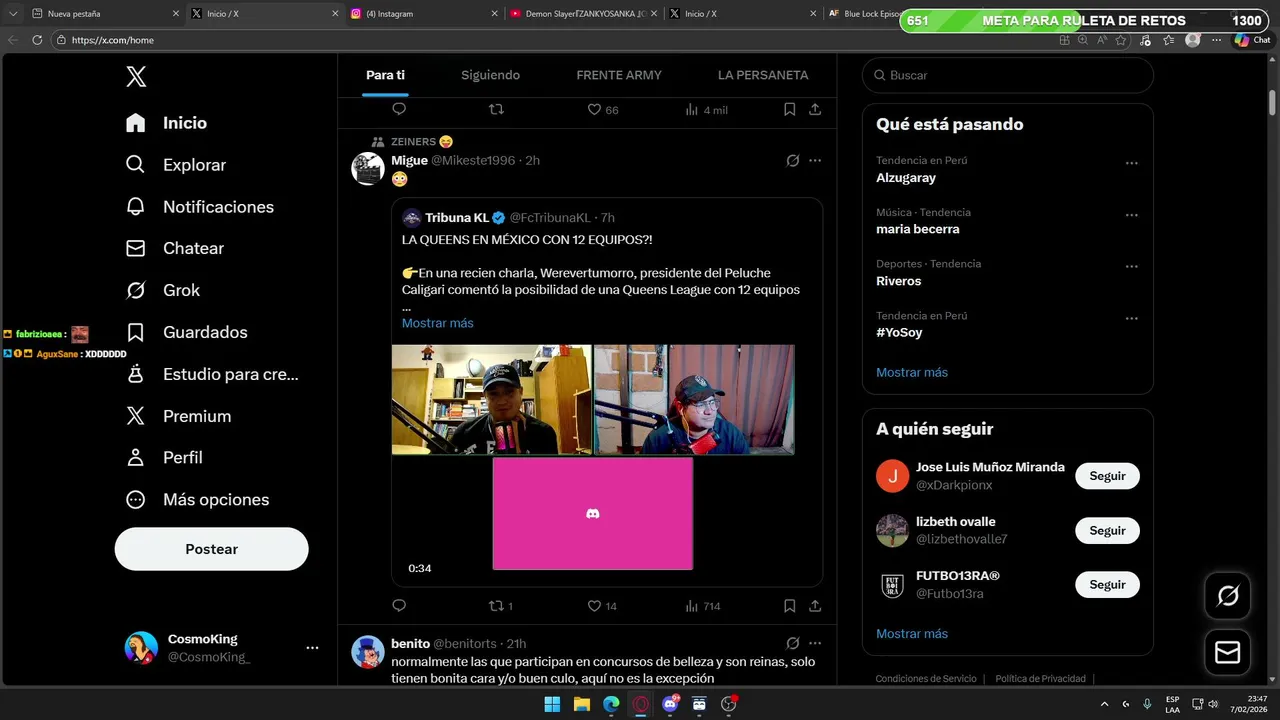Open Discord from the taskbar
The image size is (1280, 720).
pos(670,704)
